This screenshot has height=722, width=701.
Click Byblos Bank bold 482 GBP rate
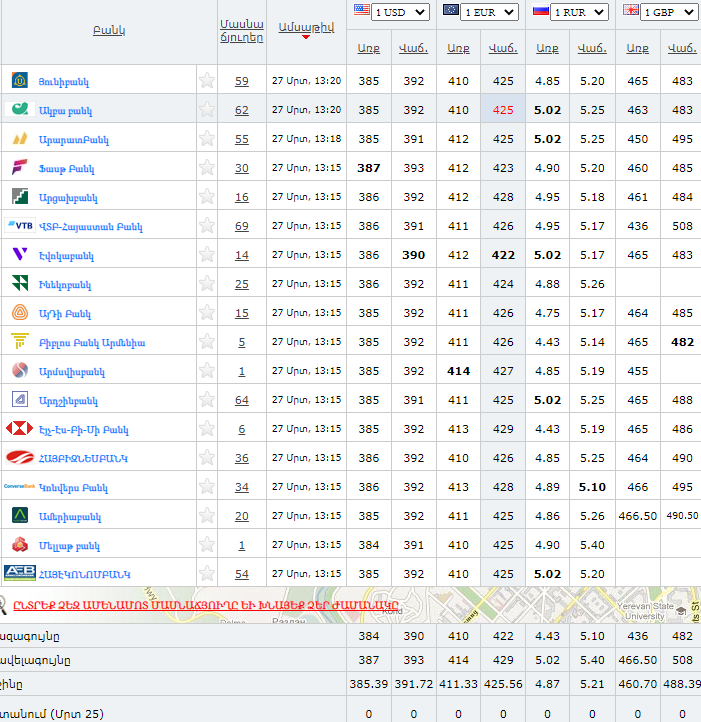[x=682, y=342]
